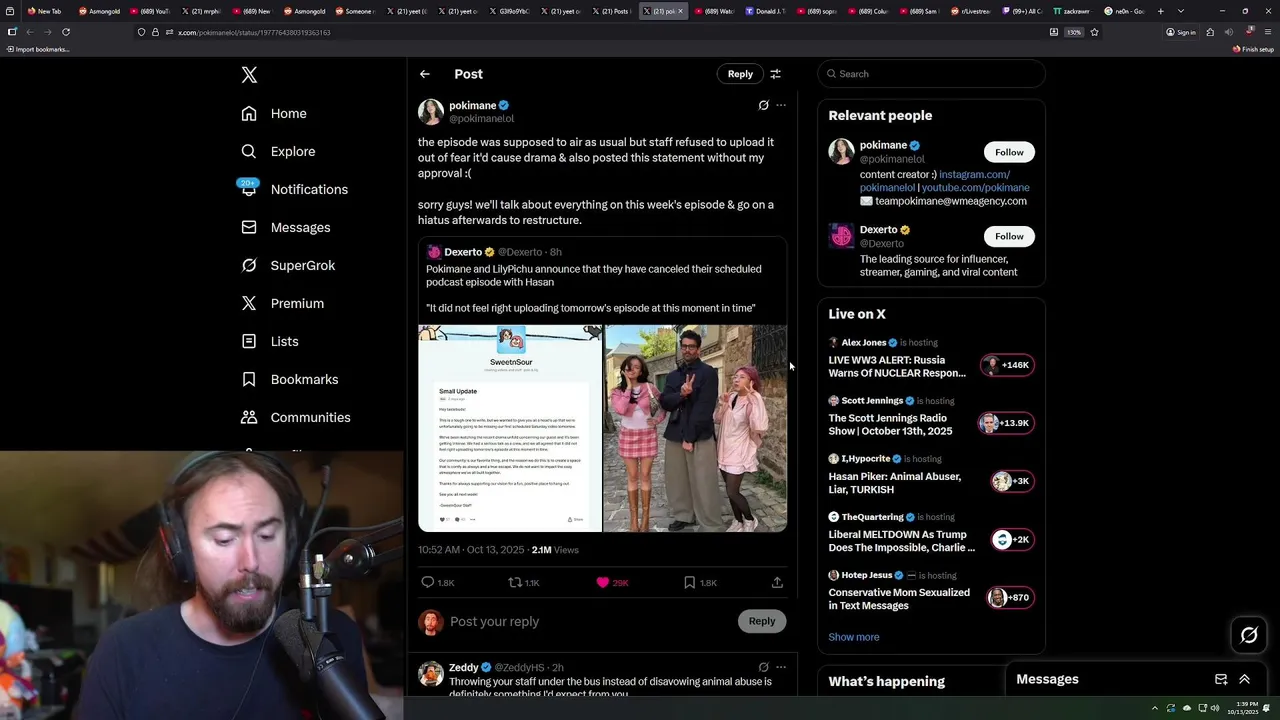Screen dimensions: 1280x720
Task: Switch to the Donald J. T browser tab
Action: 766,11
